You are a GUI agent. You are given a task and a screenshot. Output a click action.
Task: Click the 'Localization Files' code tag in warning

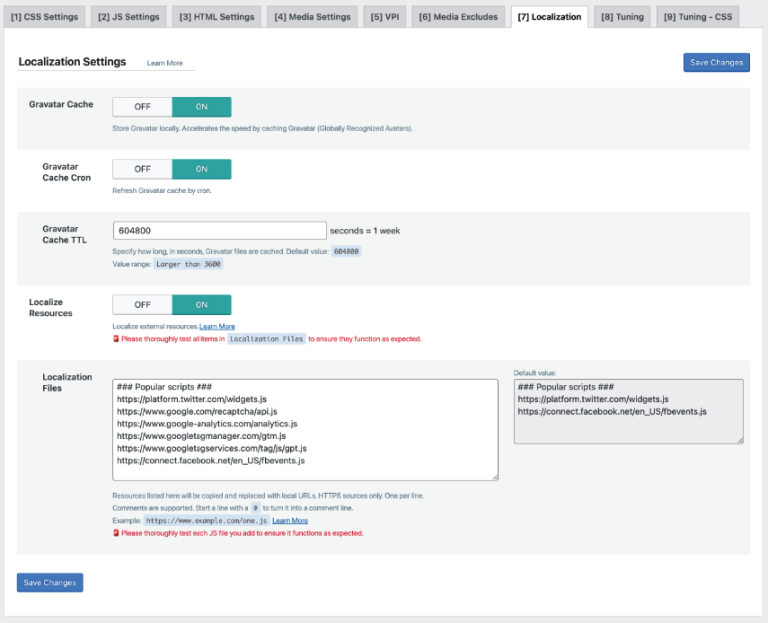click(266, 339)
